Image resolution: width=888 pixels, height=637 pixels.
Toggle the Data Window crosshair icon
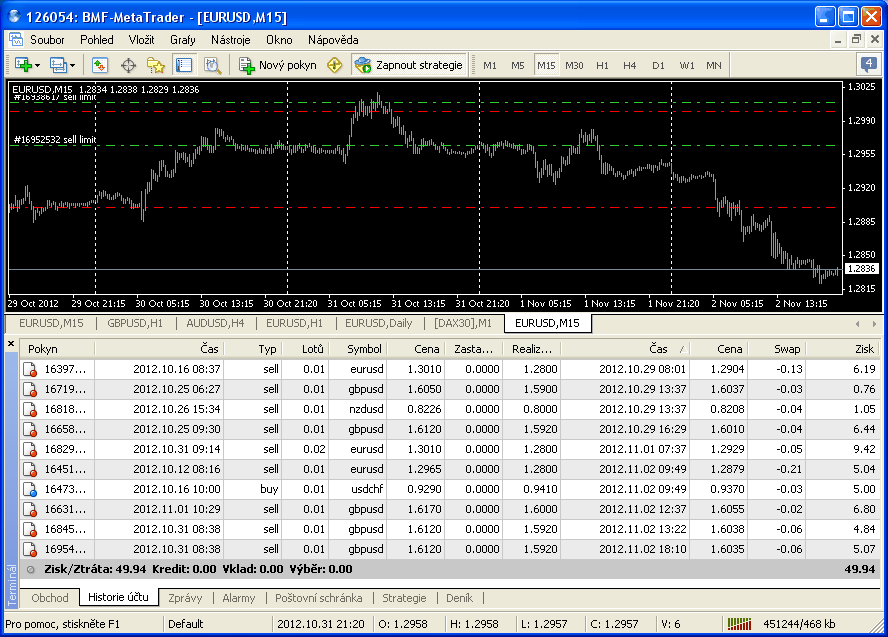[x=129, y=65]
